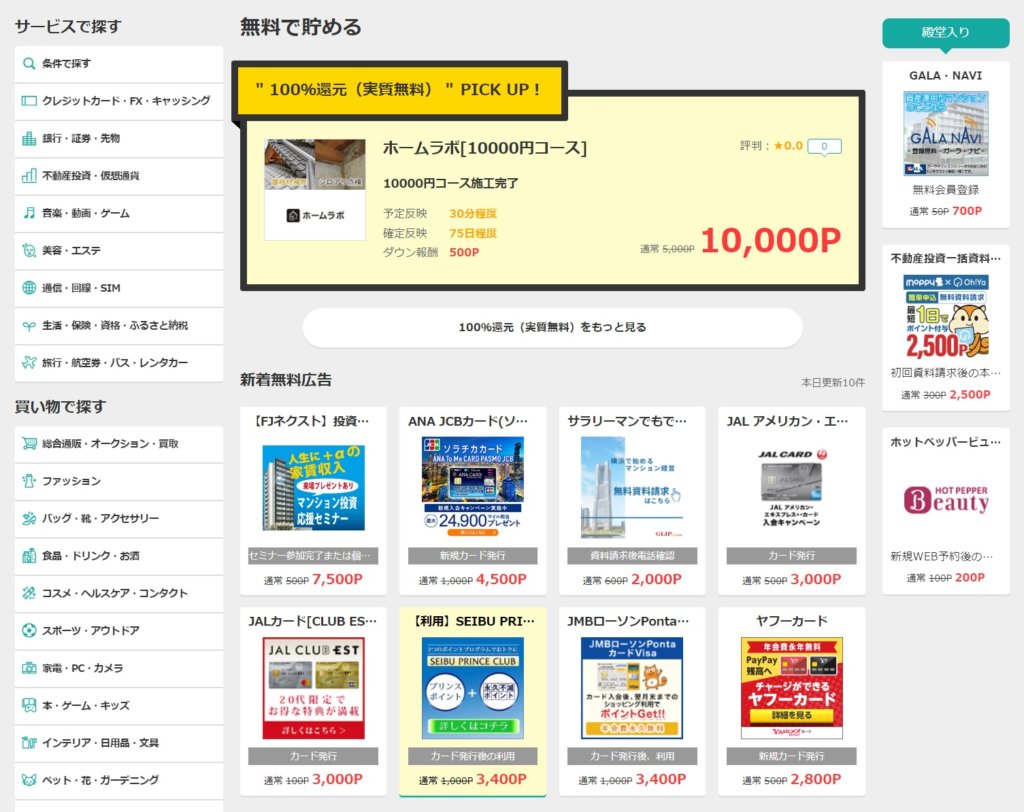Select 総合通販・オークション・買取 category
This screenshot has width=1024, height=812.
[118, 444]
